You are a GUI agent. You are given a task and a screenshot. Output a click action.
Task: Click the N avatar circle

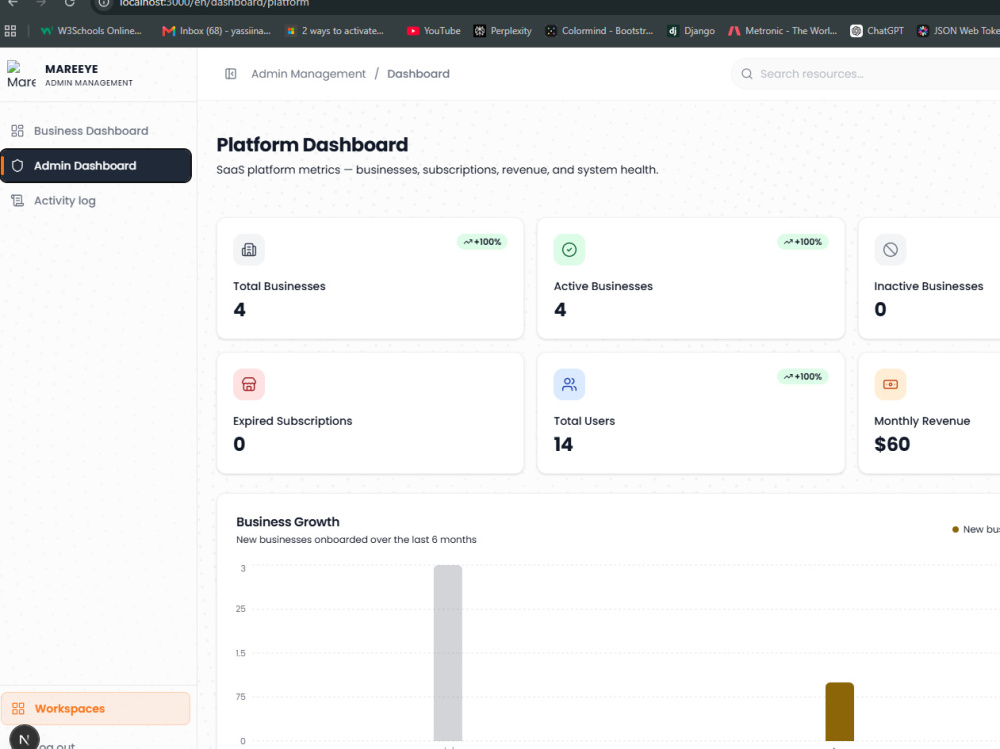click(x=24, y=739)
